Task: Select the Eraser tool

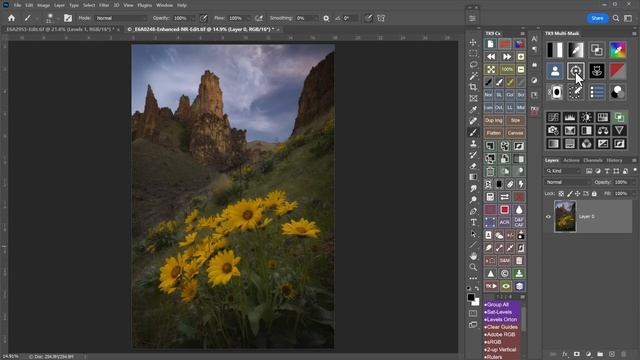Action: 473,166
